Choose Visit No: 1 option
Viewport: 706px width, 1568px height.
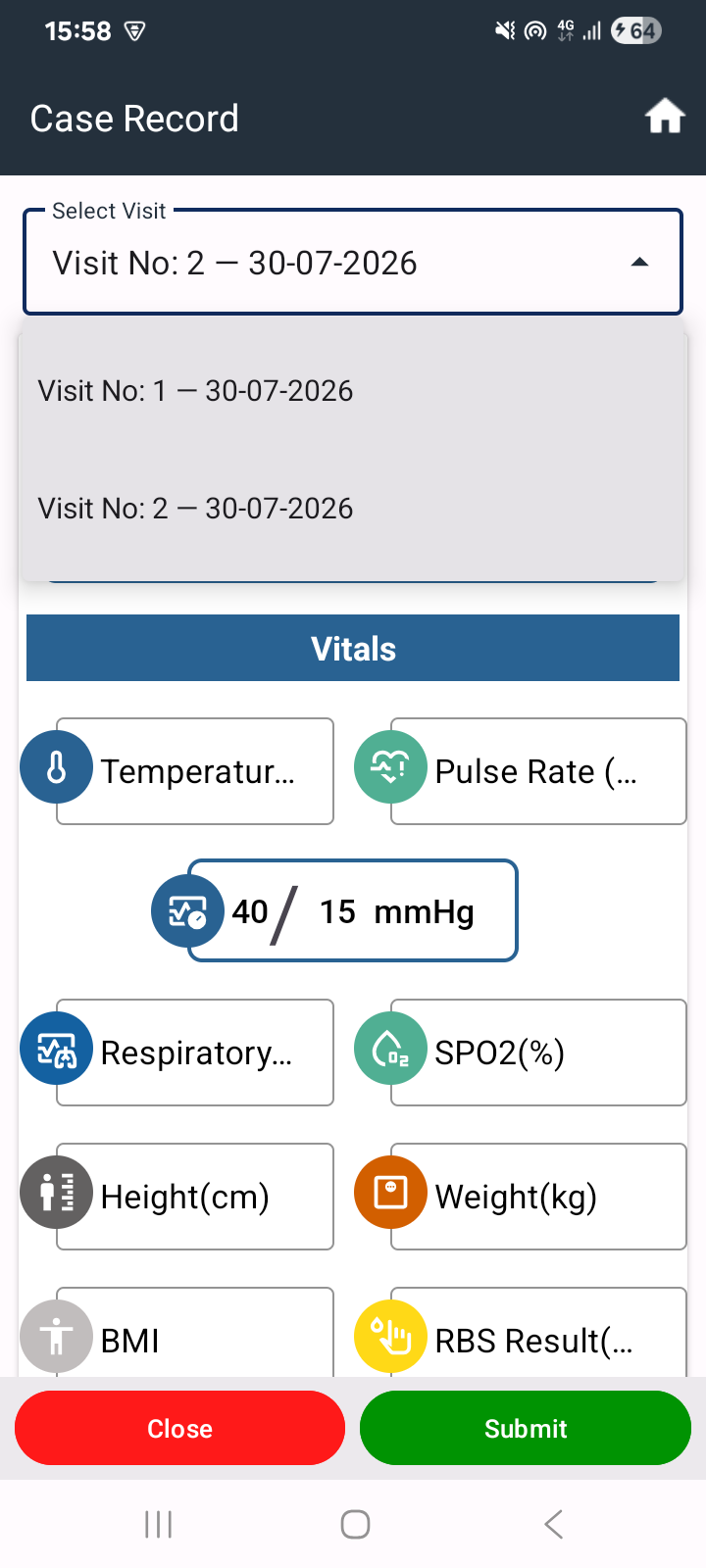(353, 391)
